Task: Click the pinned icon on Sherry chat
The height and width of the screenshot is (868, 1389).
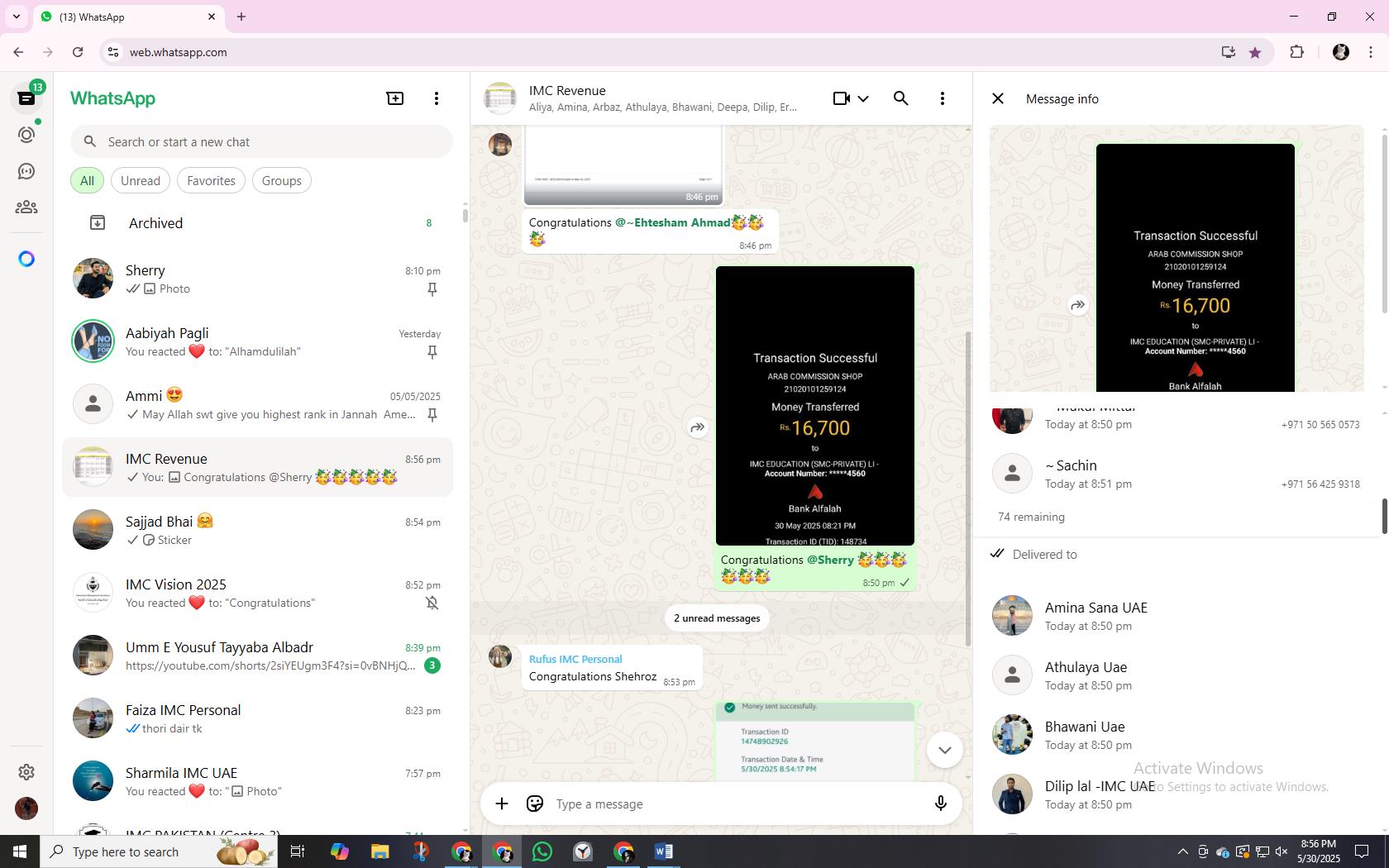Action: pos(432,289)
